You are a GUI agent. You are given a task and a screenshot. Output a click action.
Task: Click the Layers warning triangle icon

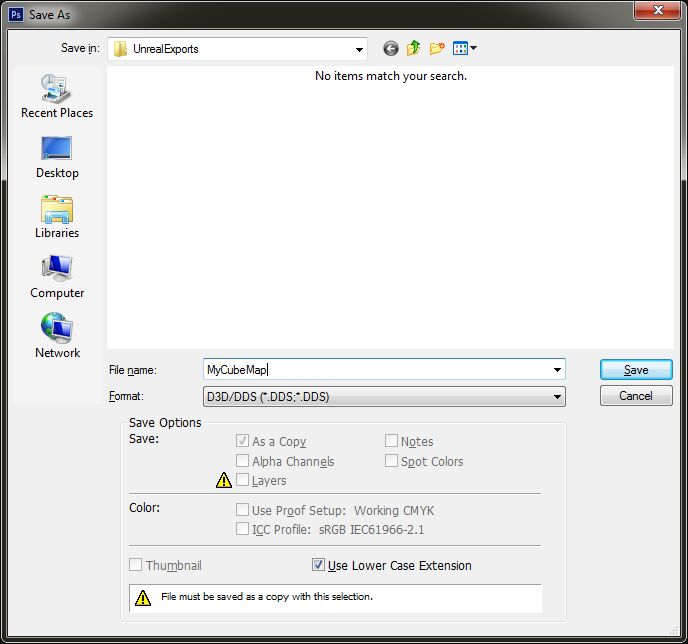(x=224, y=480)
